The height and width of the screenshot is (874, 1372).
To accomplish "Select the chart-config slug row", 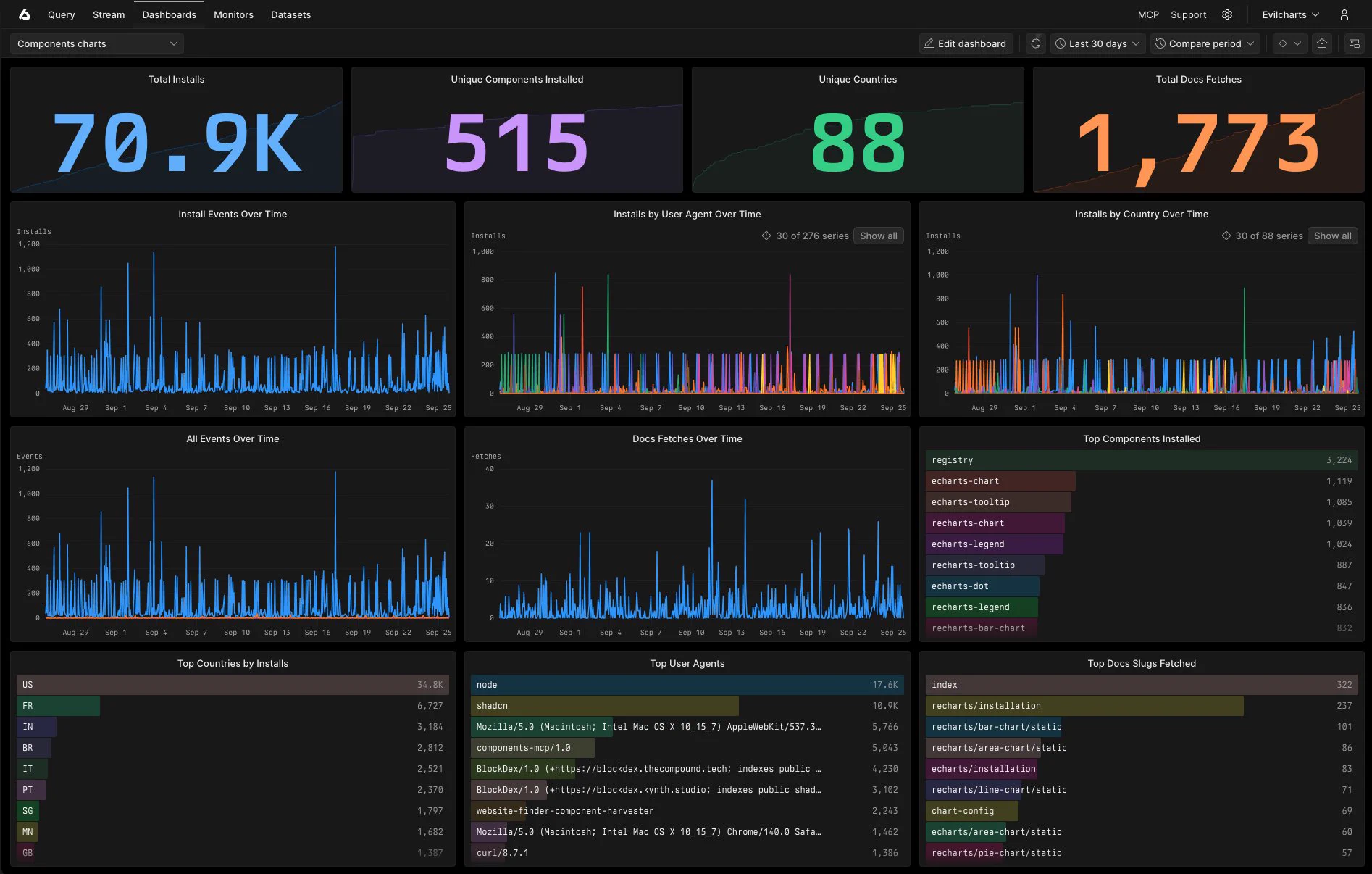I will point(1142,811).
